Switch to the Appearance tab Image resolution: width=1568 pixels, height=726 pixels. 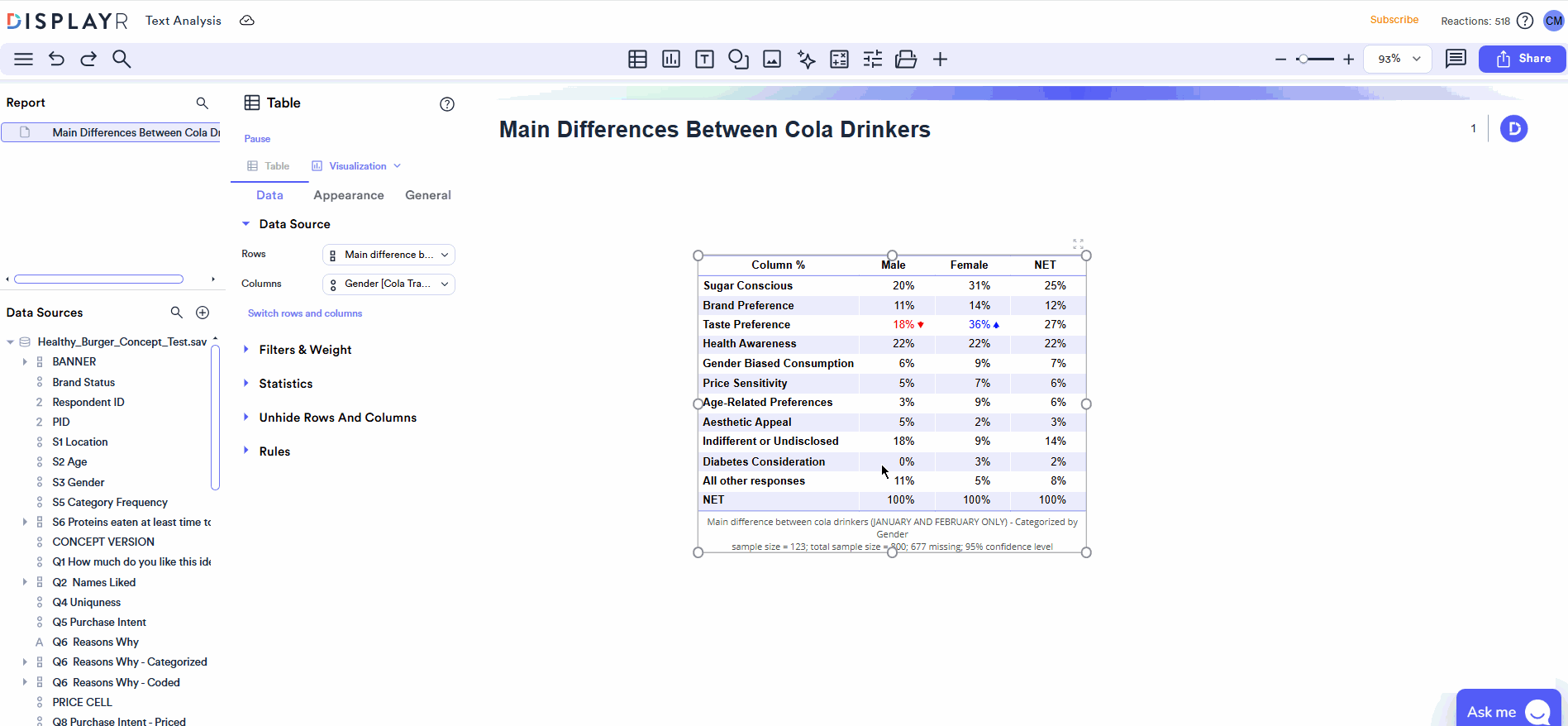(x=348, y=195)
